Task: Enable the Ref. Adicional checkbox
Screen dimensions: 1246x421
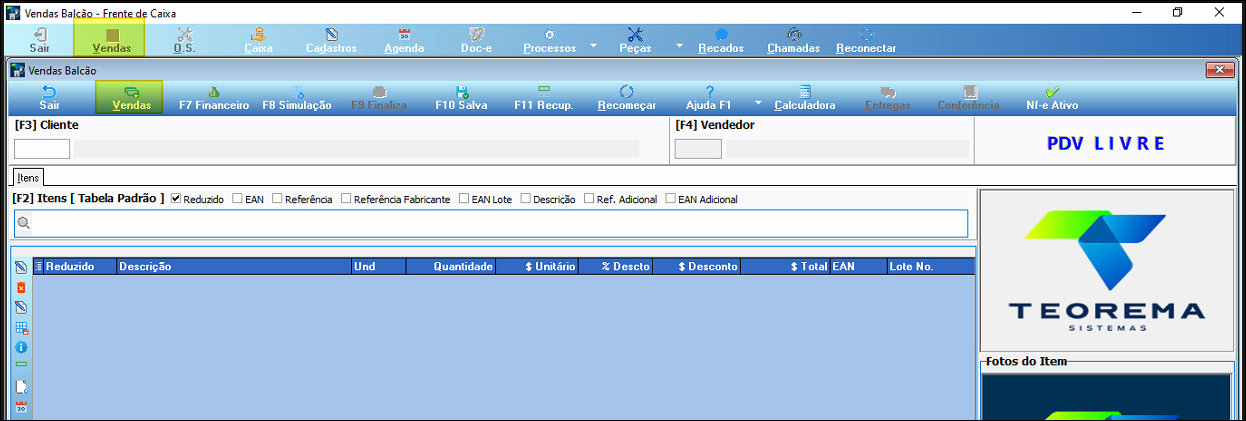Action: [x=589, y=199]
